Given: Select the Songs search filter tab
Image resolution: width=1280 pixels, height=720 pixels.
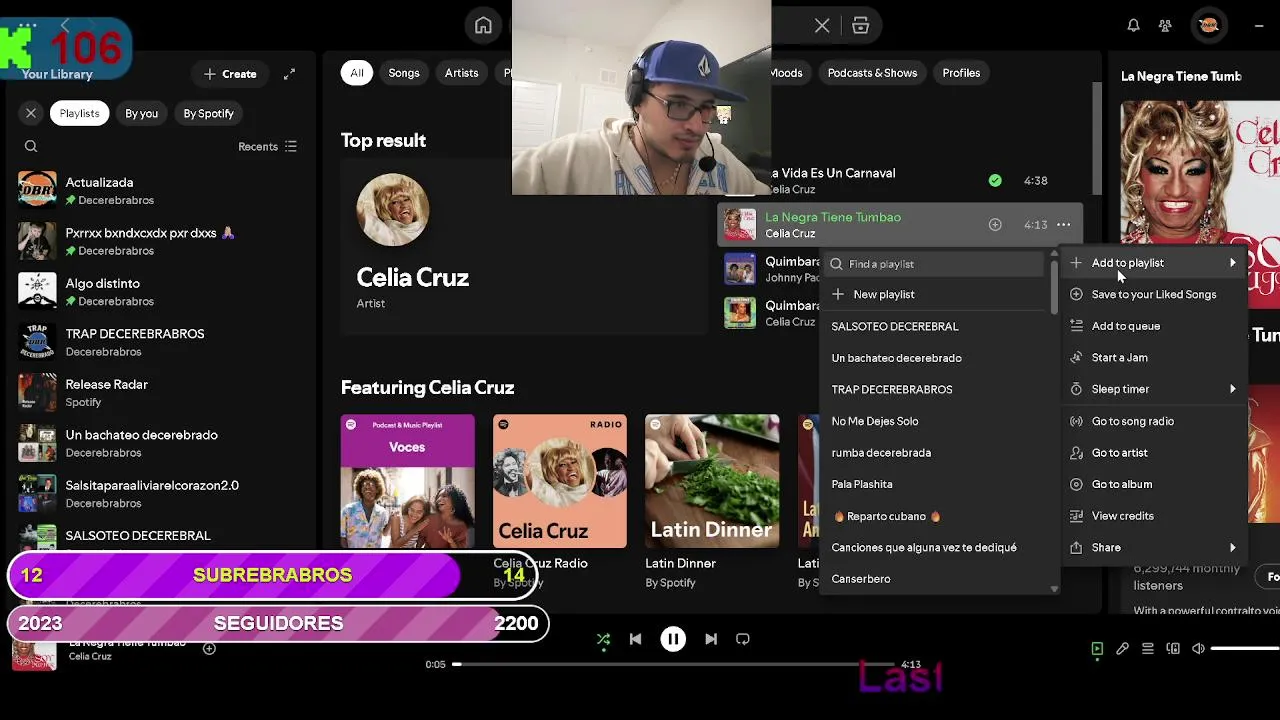Looking at the screenshot, I should (x=404, y=73).
